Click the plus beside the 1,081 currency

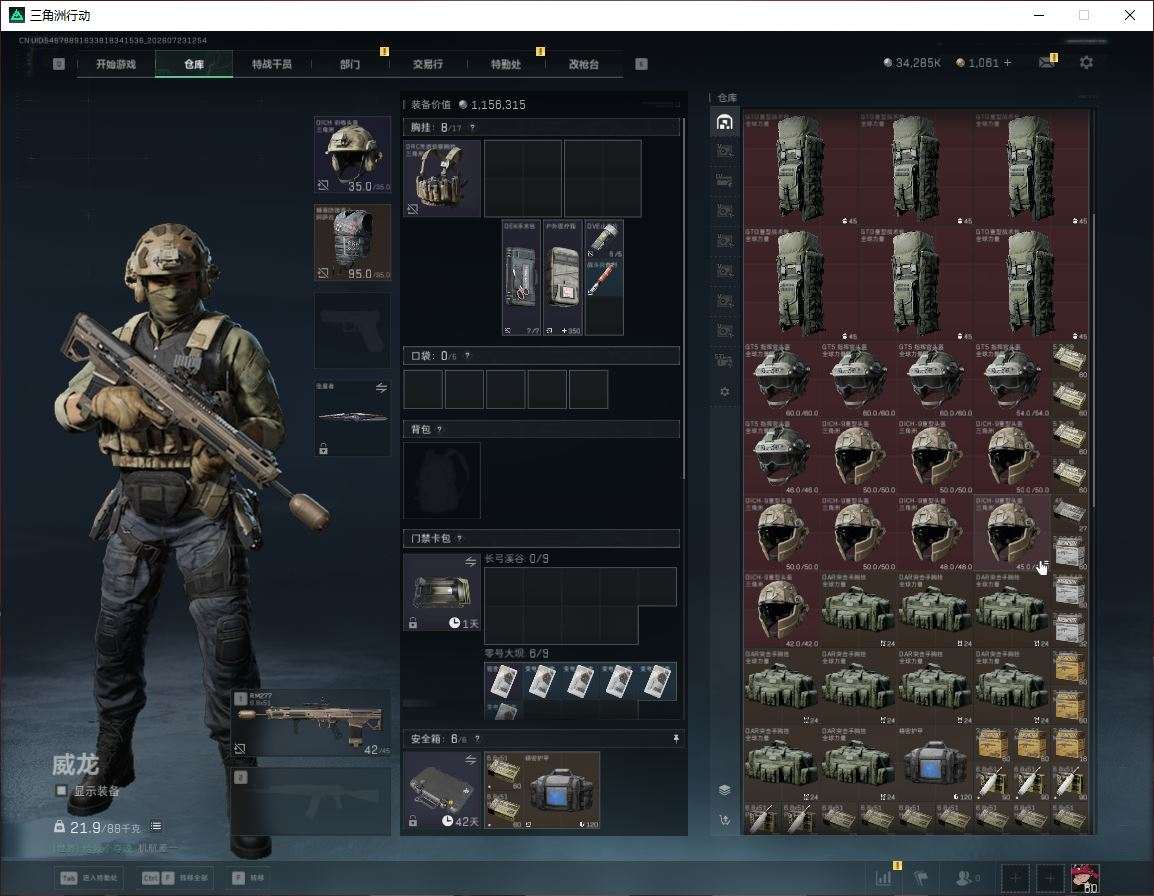point(1008,63)
